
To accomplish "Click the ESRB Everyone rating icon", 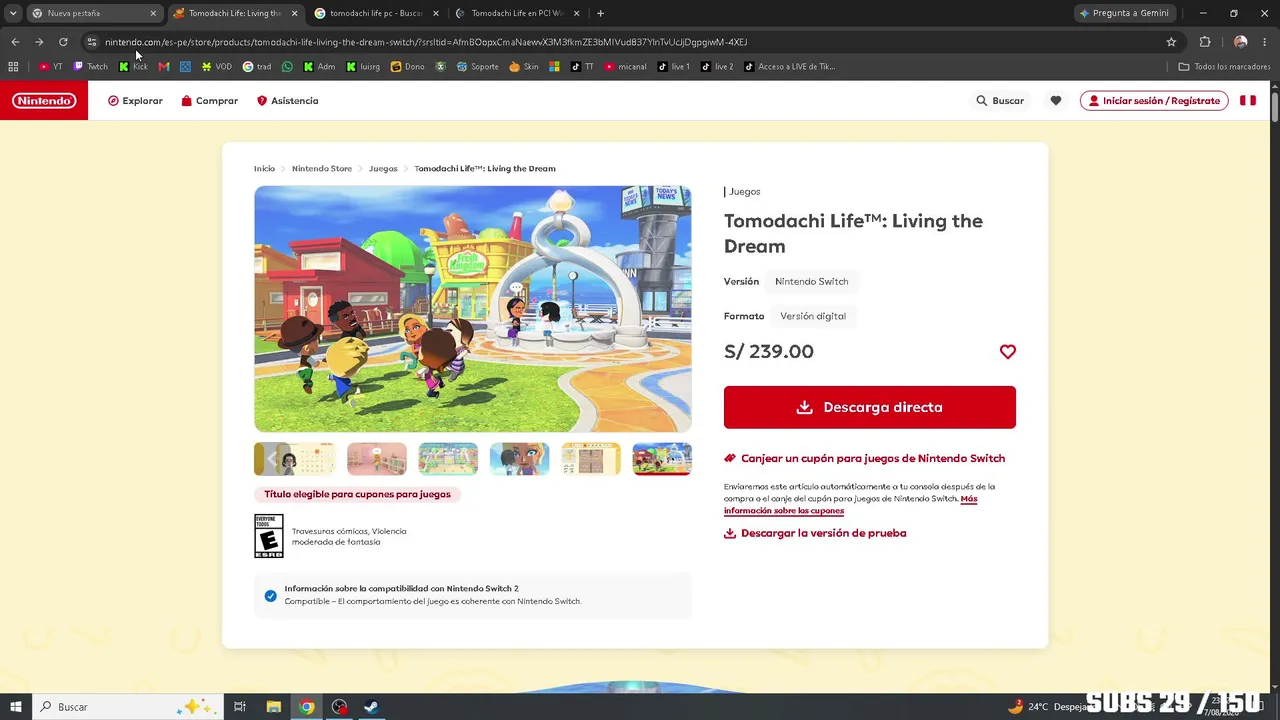I will coord(269,536).
